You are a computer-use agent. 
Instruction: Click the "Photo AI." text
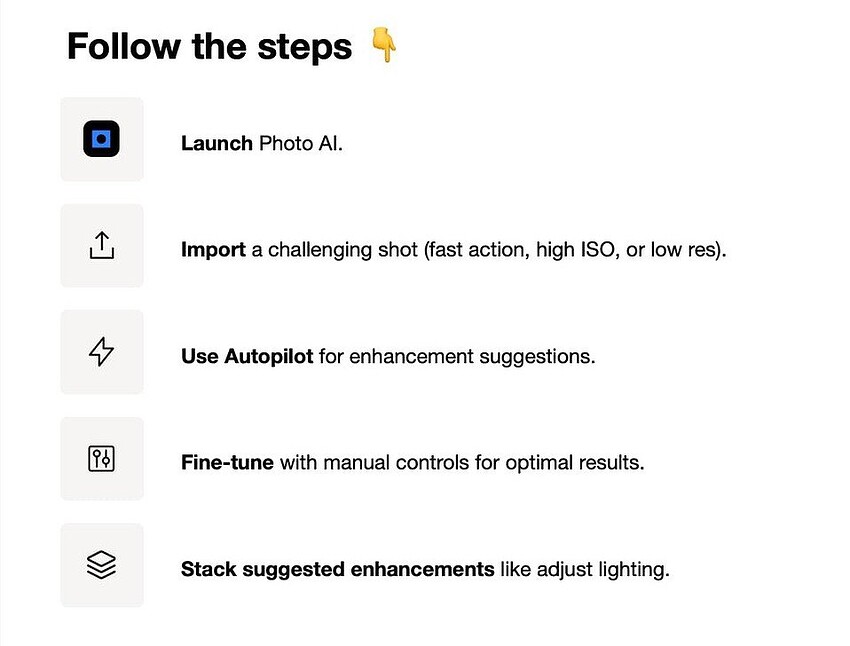[x=301, y=143]
